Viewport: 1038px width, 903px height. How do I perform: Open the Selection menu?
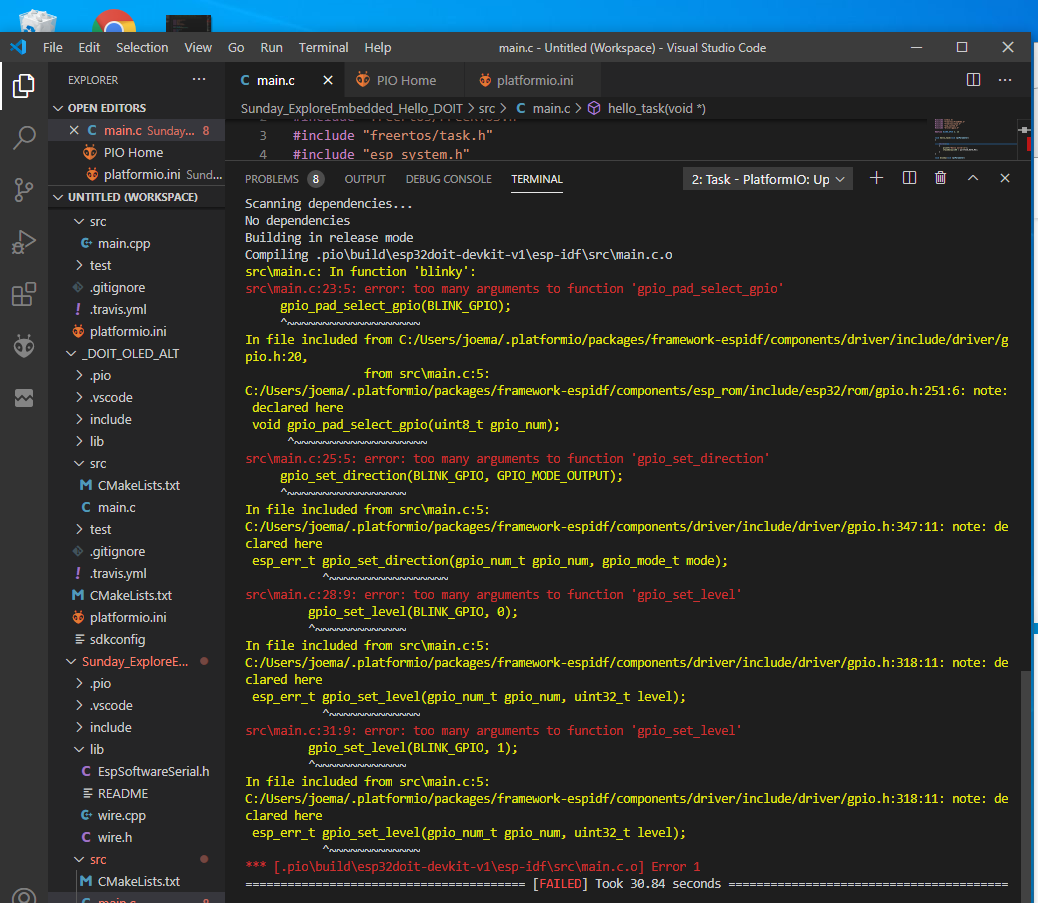click(x=142, y=48)
